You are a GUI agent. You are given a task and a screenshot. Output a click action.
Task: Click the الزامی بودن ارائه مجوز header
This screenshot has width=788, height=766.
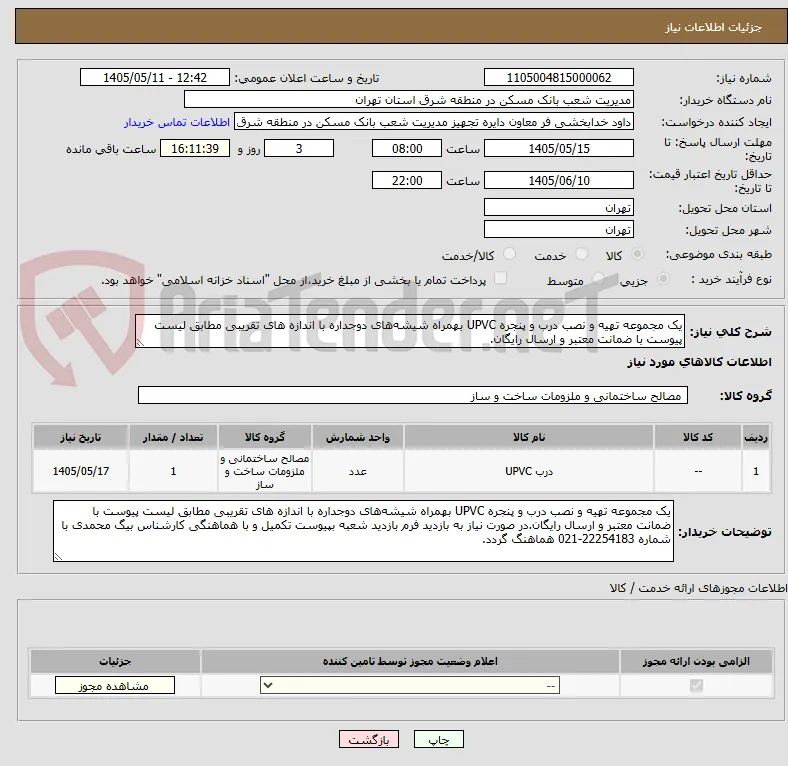click(696, 661)
